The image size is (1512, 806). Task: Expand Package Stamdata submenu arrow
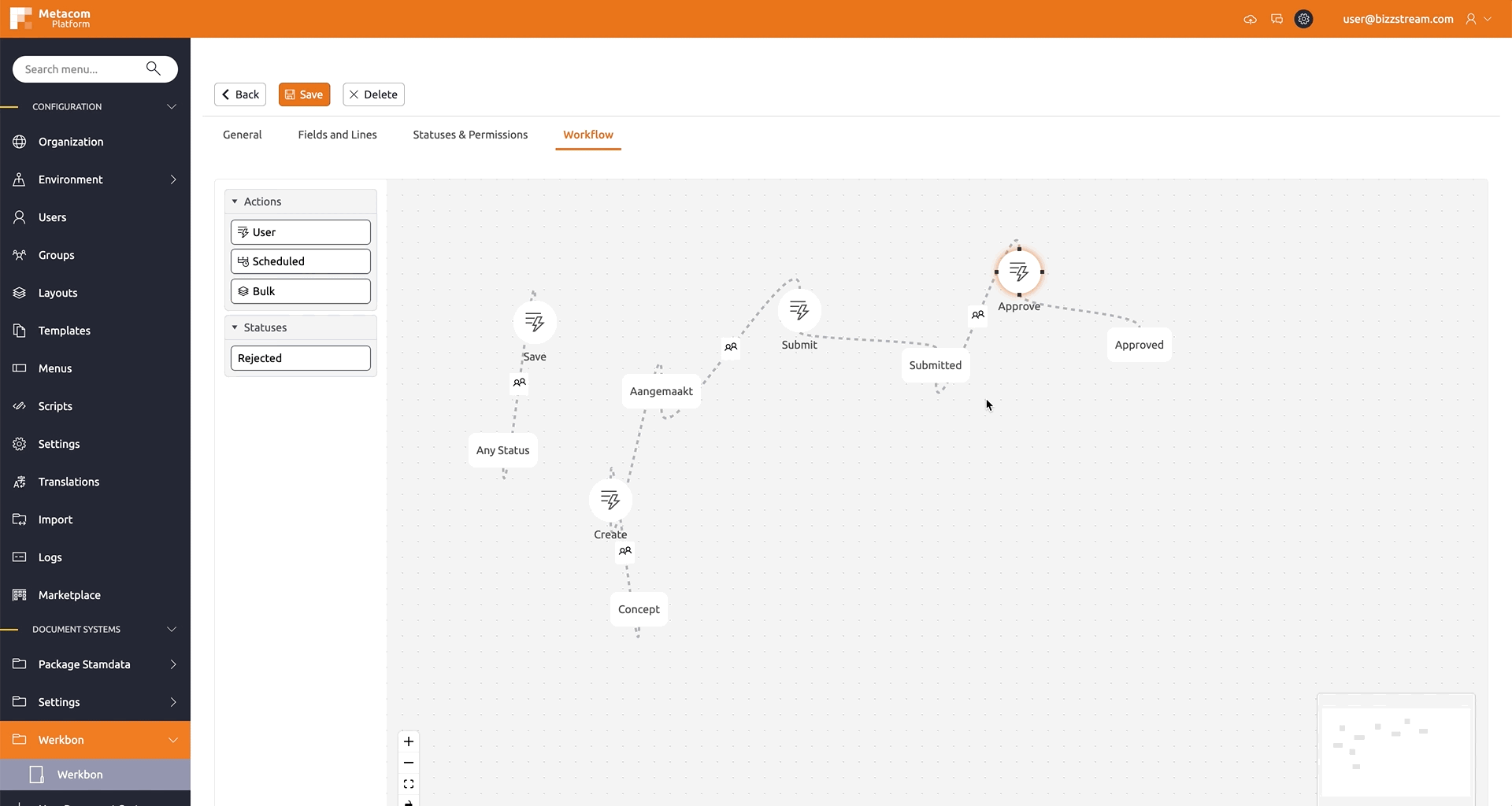coord(173,664)
